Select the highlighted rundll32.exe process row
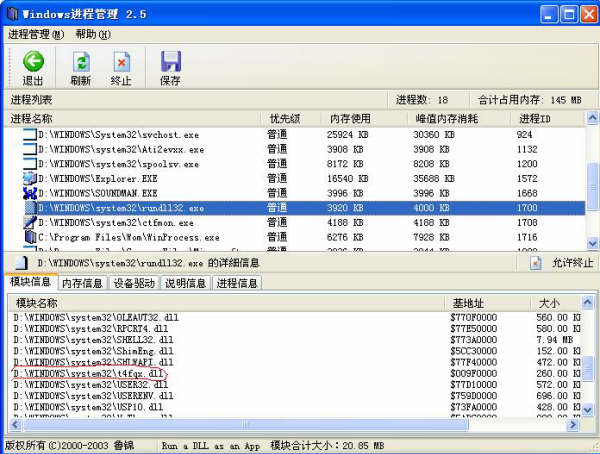Screen dimensions: 600x454 point(295,208)
